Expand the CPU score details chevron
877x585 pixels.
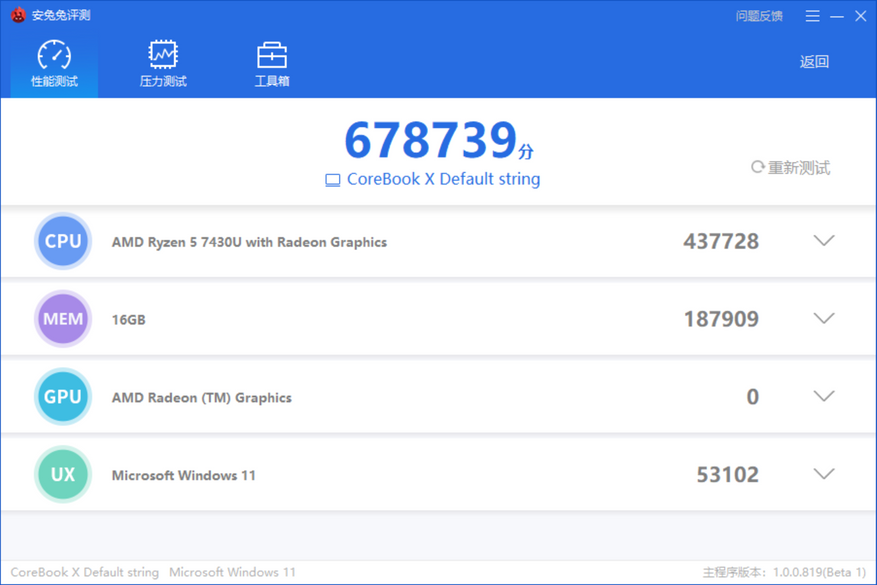824,240
